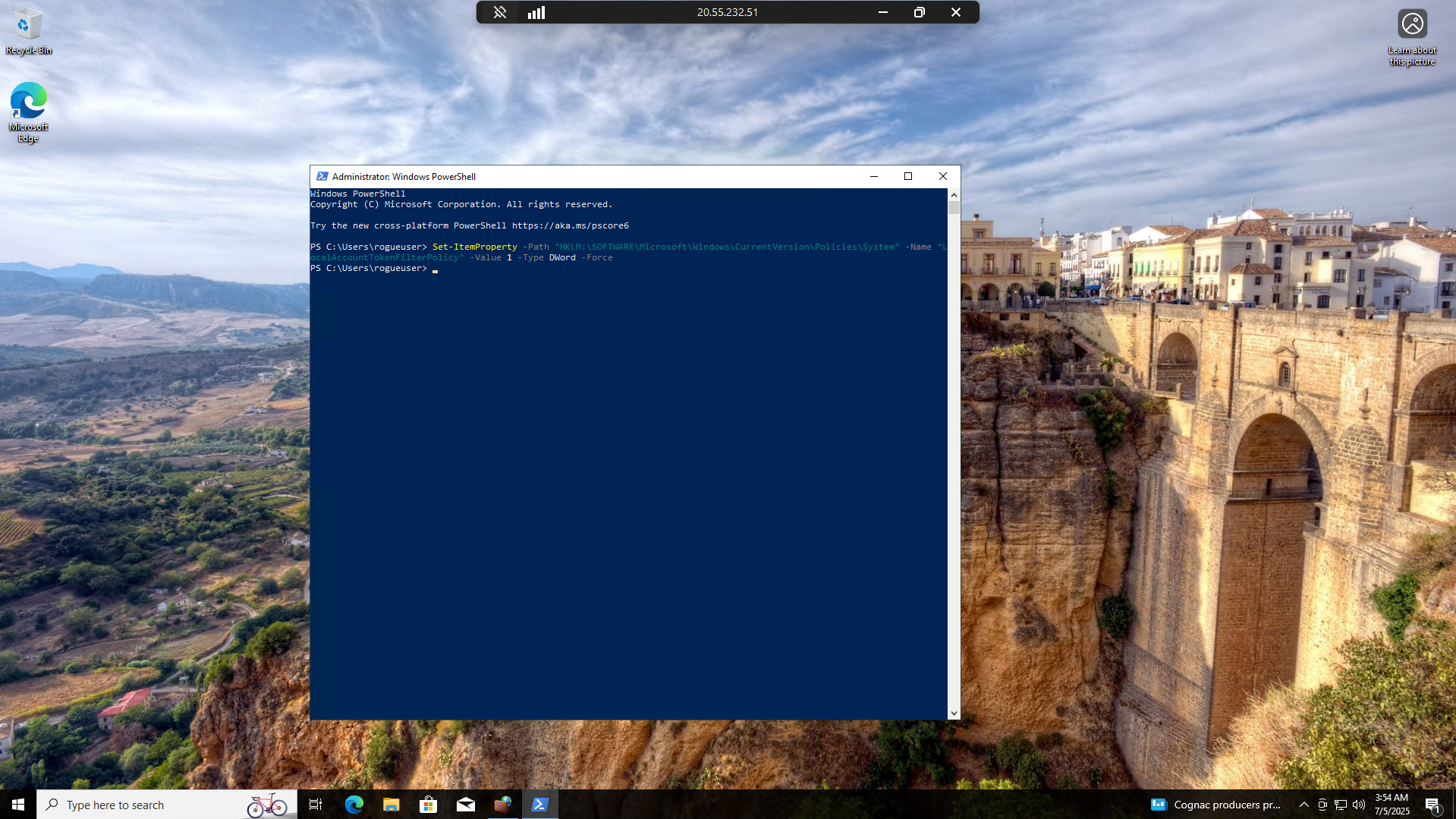
Task: Expand the hidden system tray icons
Action: (x=1303, y=805)
